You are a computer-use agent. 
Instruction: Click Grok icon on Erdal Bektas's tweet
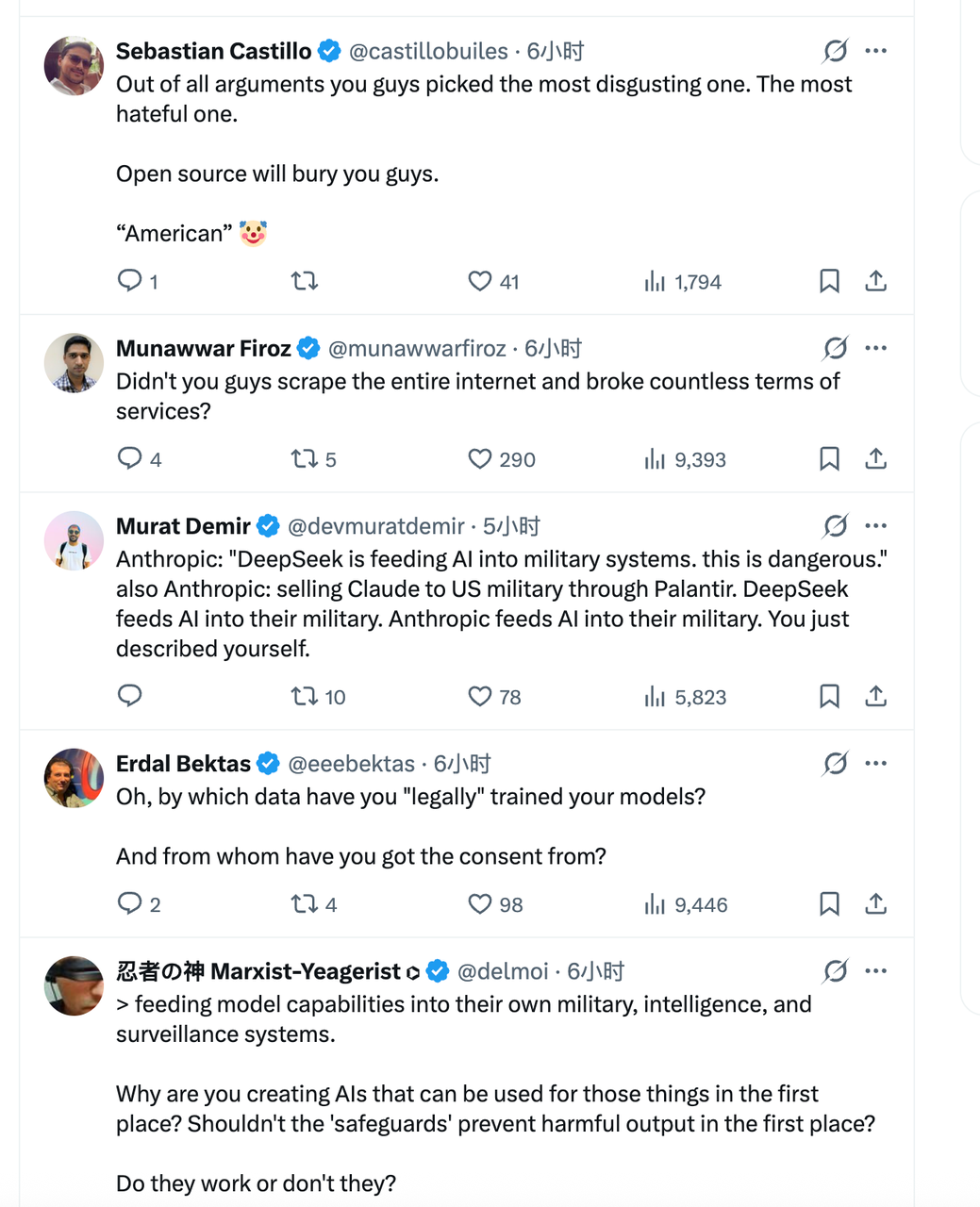tap(835, 763)
